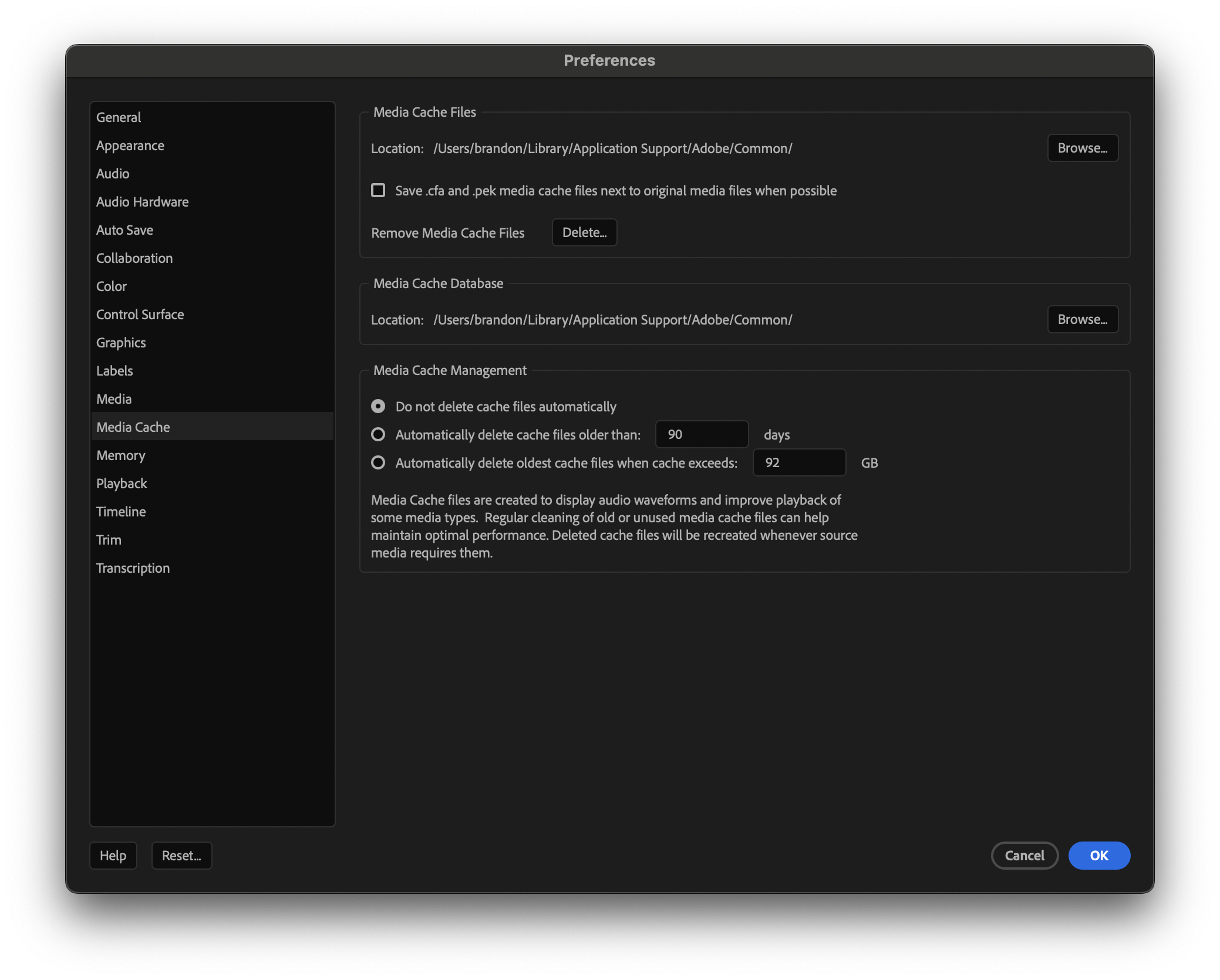Open Playback preferences
Image resolution: width=1220 pixels, height=980 pixels.
click(x=122, y=484)
